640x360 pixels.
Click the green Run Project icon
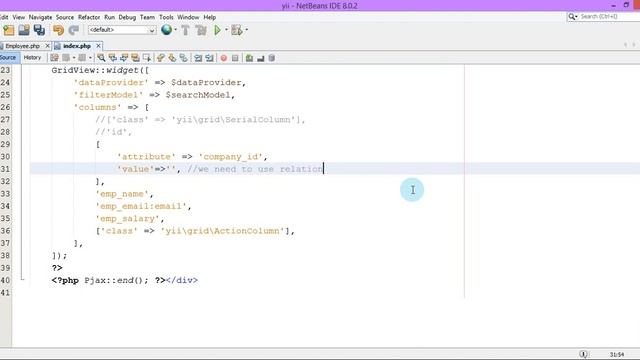[x=217, y=30]
